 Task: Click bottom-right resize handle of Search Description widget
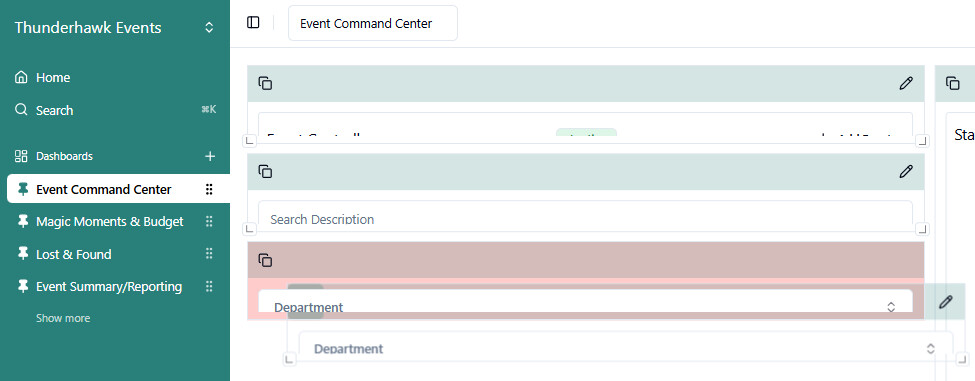pos(923,229)
